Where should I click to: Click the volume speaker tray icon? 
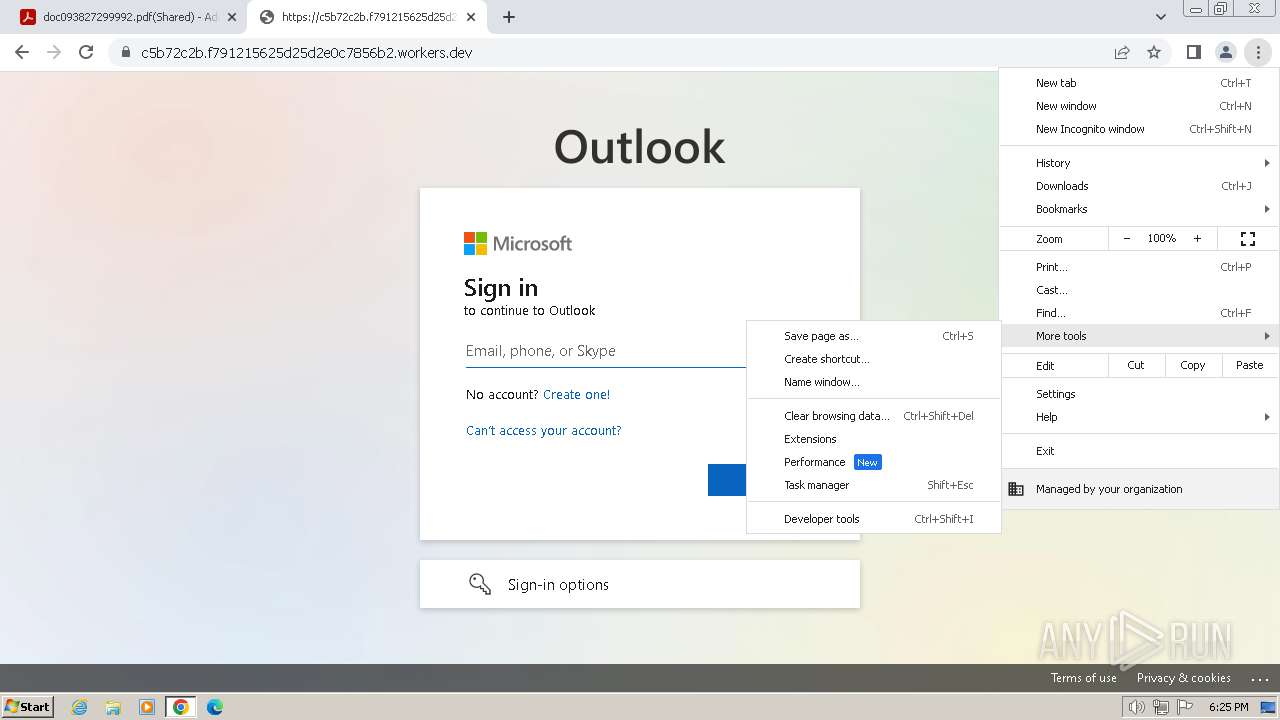click(x=1136, y=707)
